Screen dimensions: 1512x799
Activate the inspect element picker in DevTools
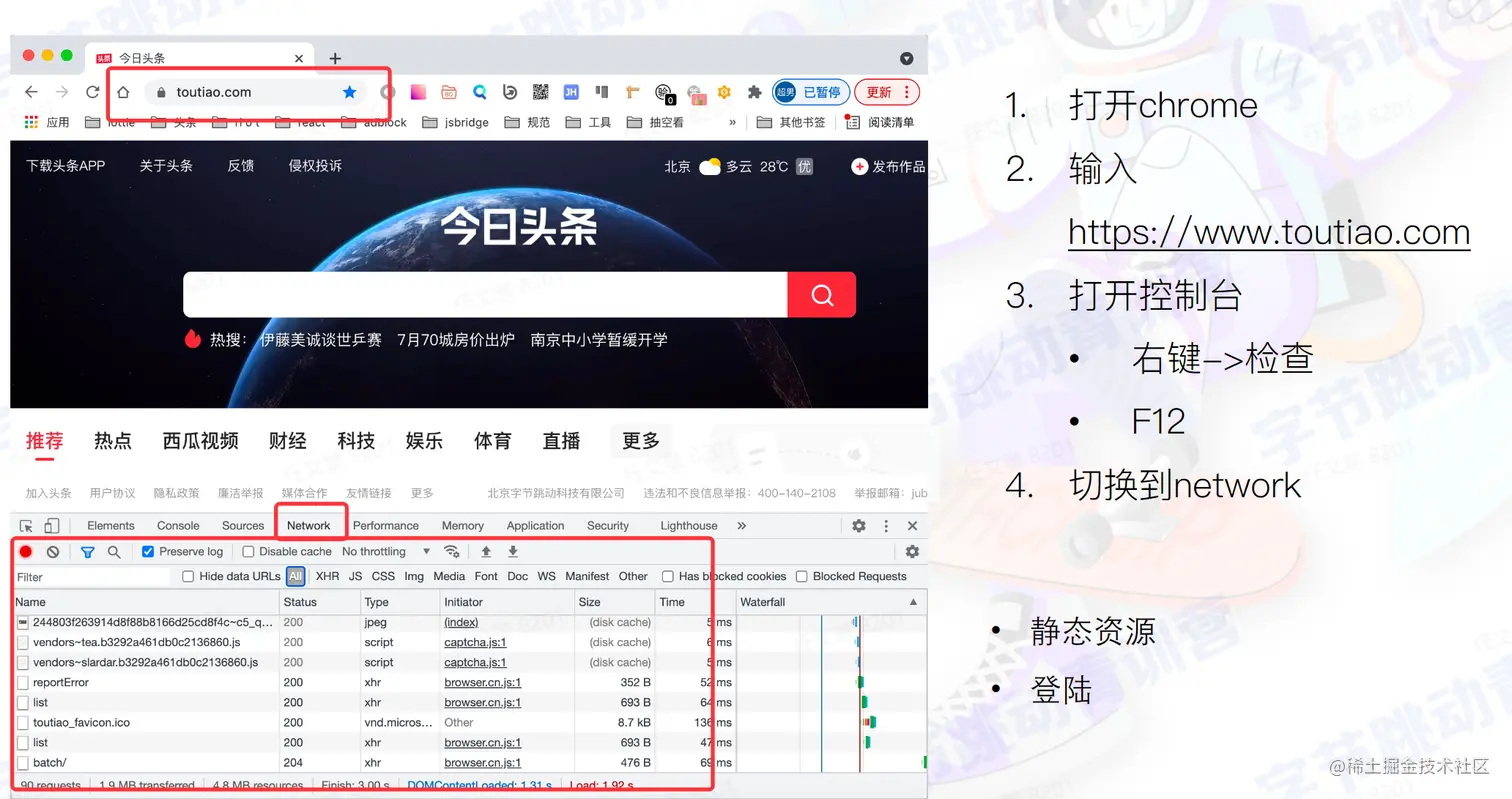pyautogui.click(x=27, y=525)
